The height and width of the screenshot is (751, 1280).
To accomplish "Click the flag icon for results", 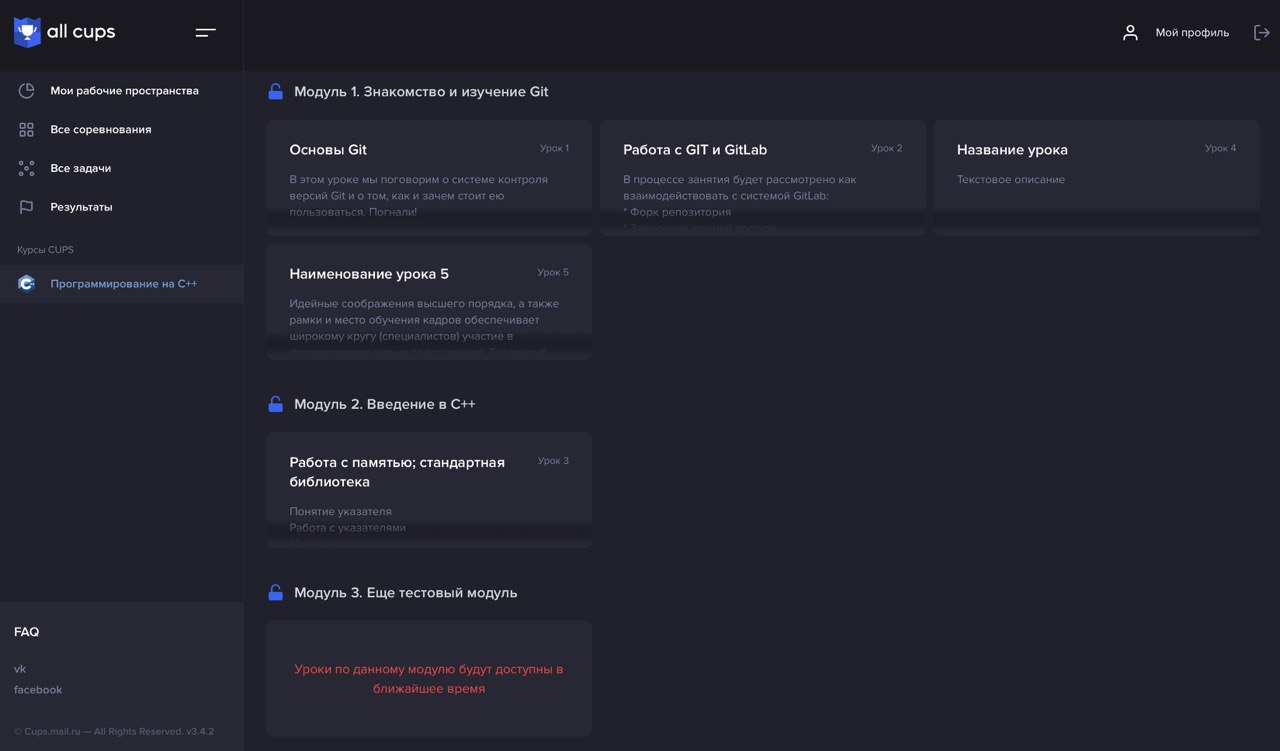I will pos(27,207).
